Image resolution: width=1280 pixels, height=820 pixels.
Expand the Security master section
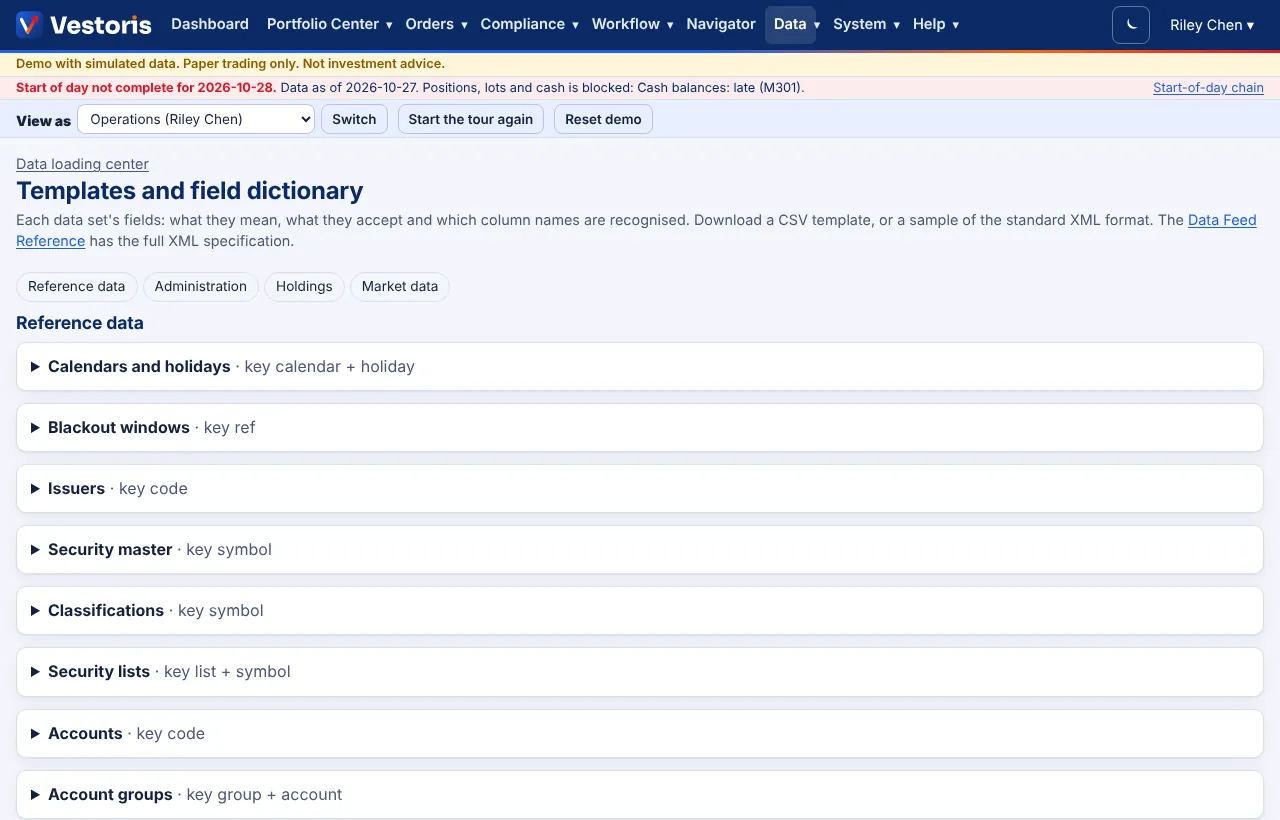pyautogui.click(x=640, y=550)
